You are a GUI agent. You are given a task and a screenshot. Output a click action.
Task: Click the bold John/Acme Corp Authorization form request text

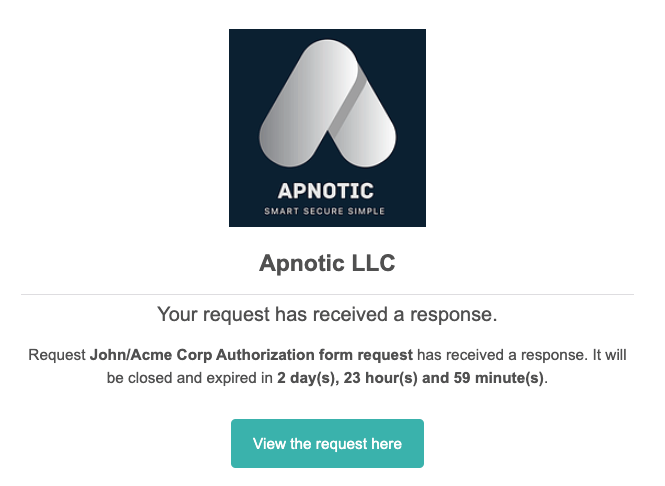[x=251, y=355]
